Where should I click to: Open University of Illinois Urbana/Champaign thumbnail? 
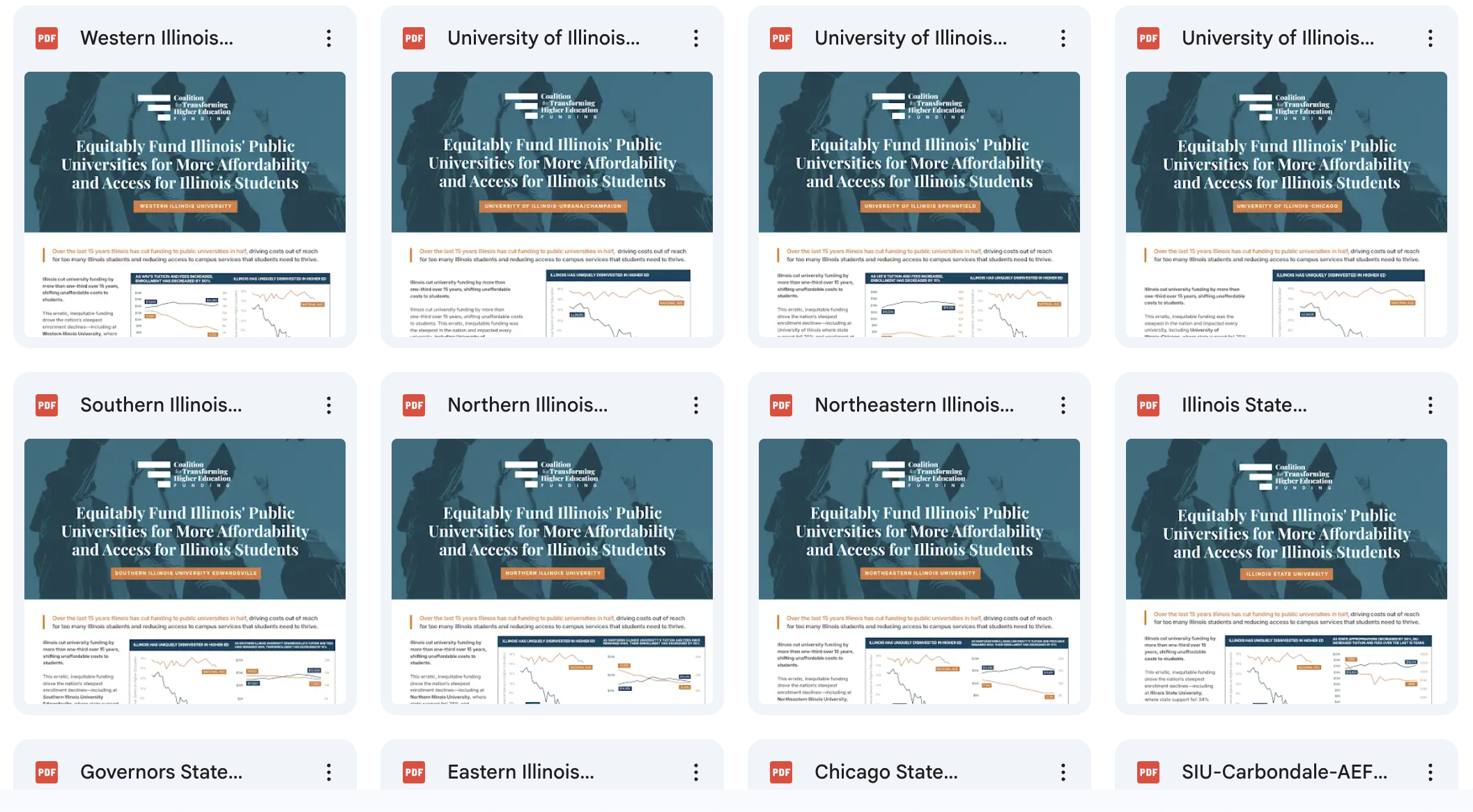tap(552, 204)
